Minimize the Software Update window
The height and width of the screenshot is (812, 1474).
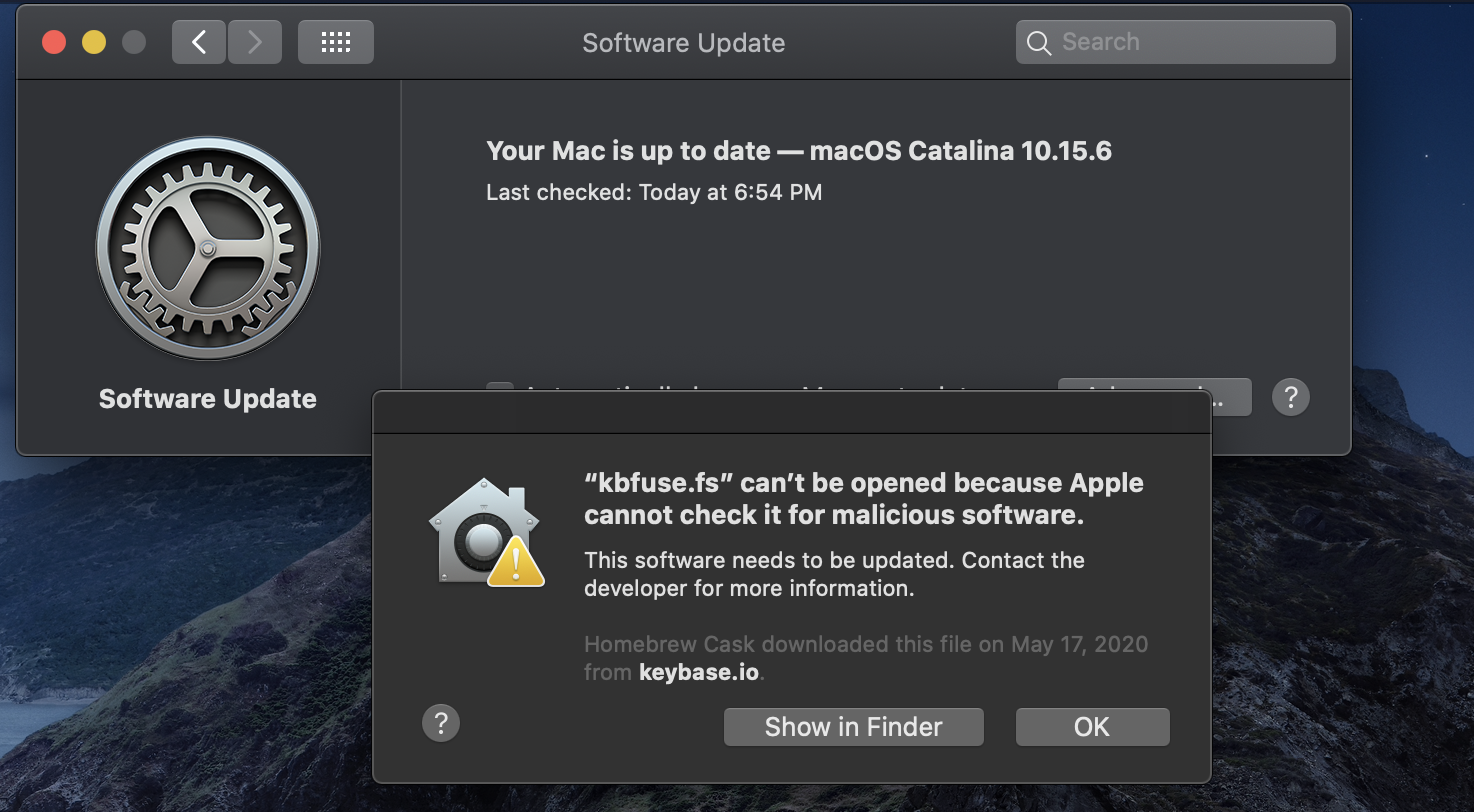[94, 42]
